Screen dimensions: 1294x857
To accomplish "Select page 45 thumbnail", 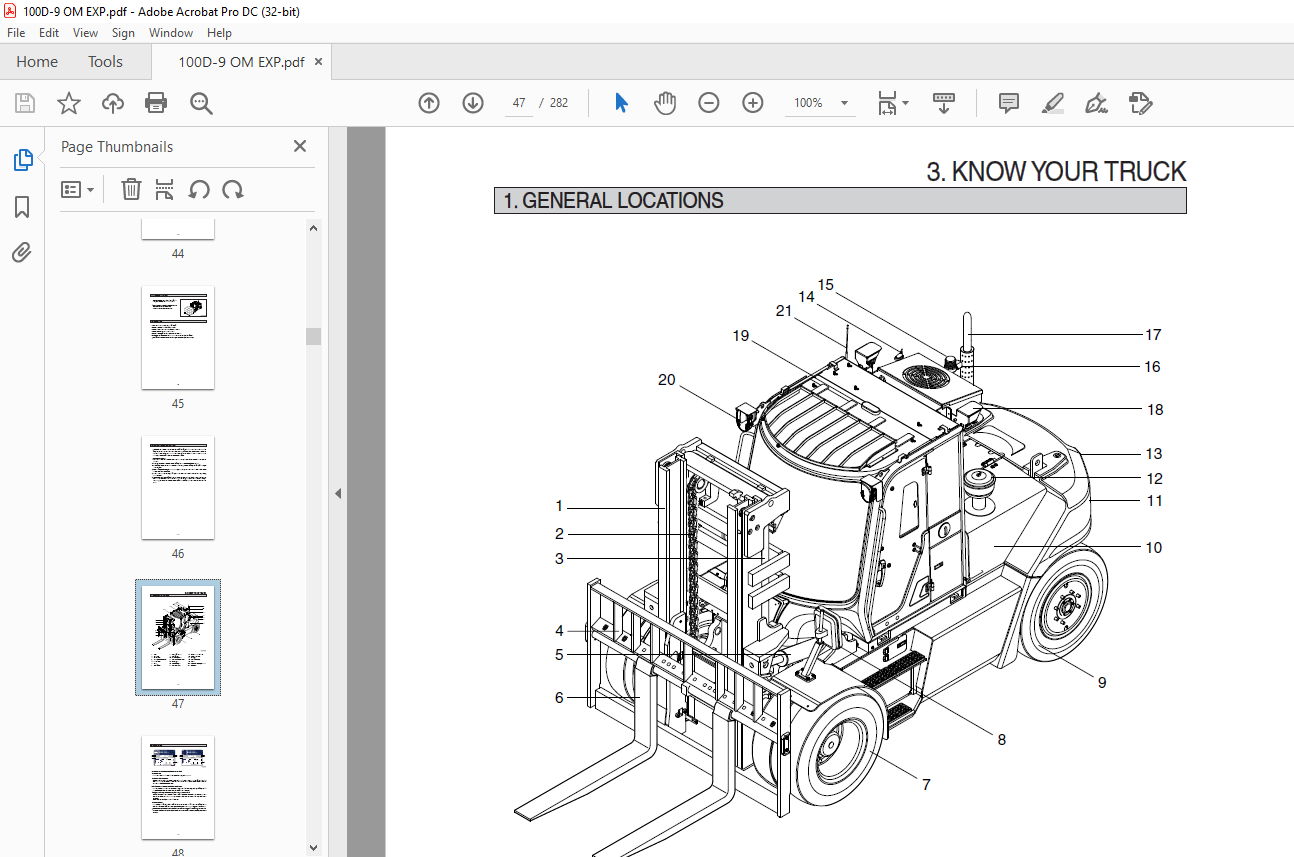I will tap(178, 338).
